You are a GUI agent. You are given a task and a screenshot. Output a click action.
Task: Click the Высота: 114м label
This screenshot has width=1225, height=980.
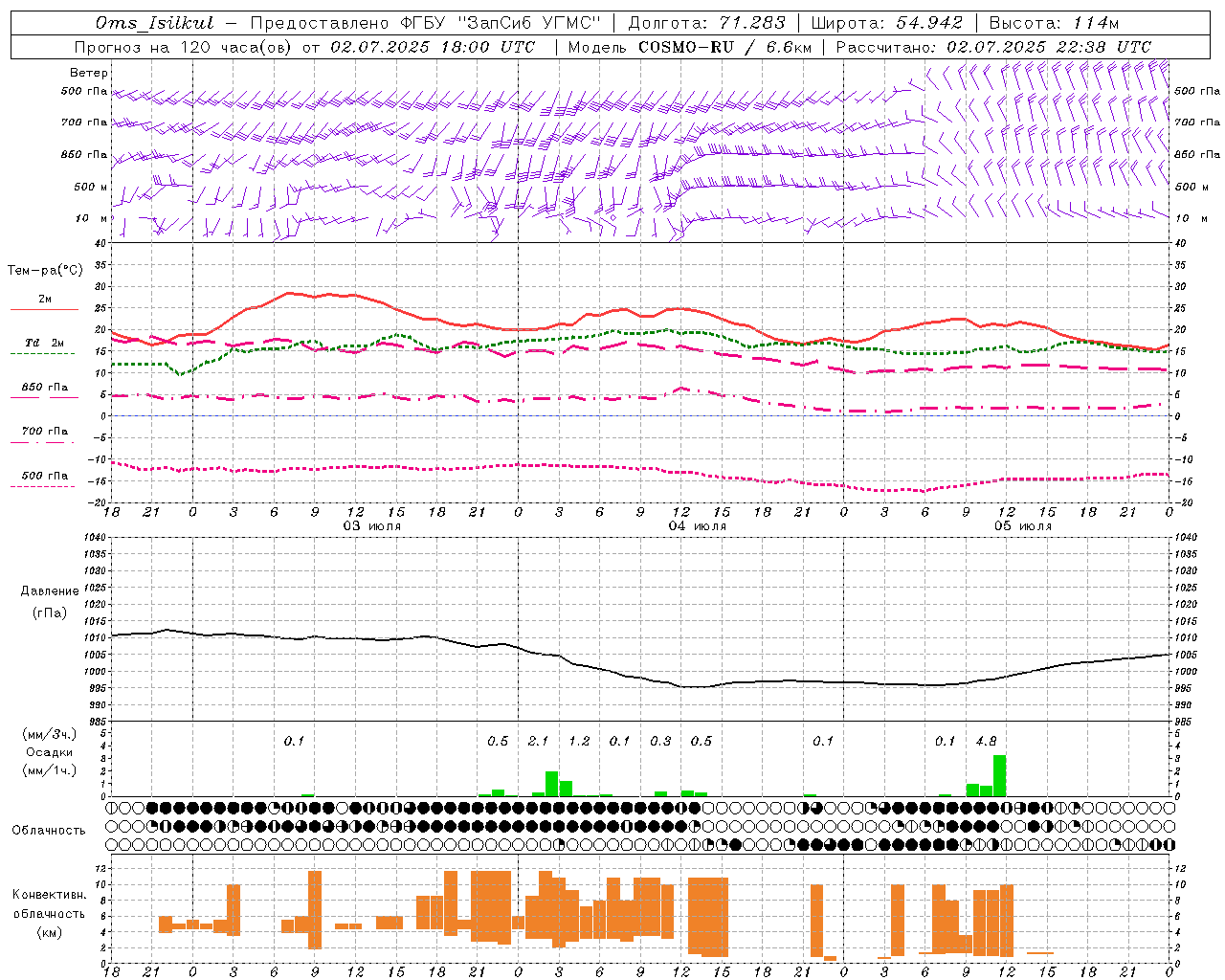pyautogui.click(x=1054, y=23)
